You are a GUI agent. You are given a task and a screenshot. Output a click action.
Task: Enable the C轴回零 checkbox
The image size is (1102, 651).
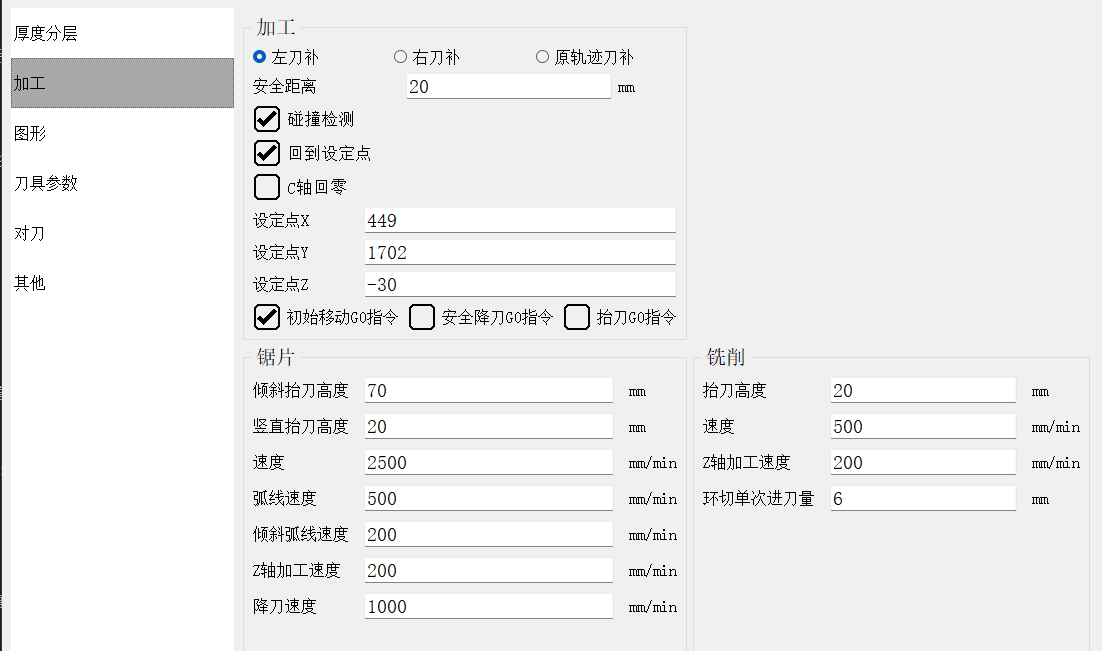click(x=267, y=187)
